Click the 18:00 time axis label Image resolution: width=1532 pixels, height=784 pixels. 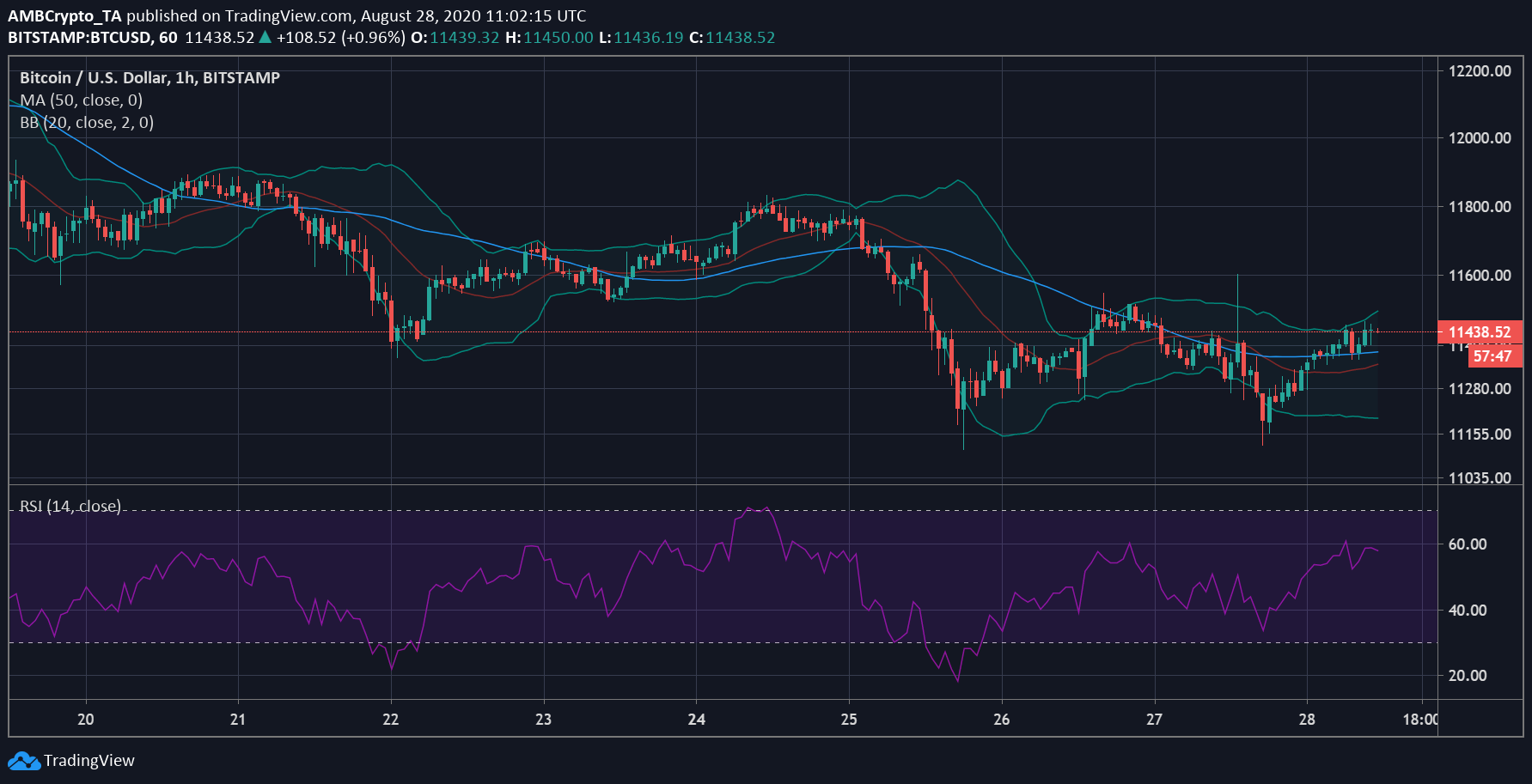(x=1419, y=720)
